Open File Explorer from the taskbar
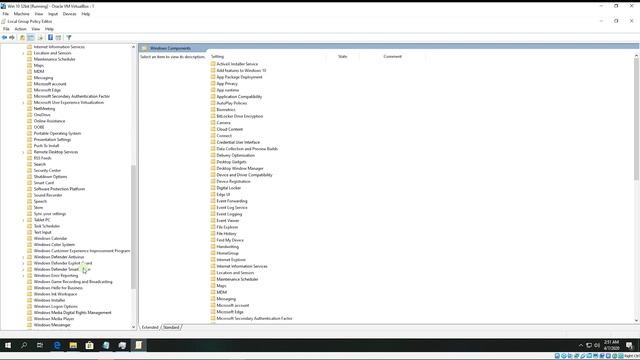 pos(73,345)
